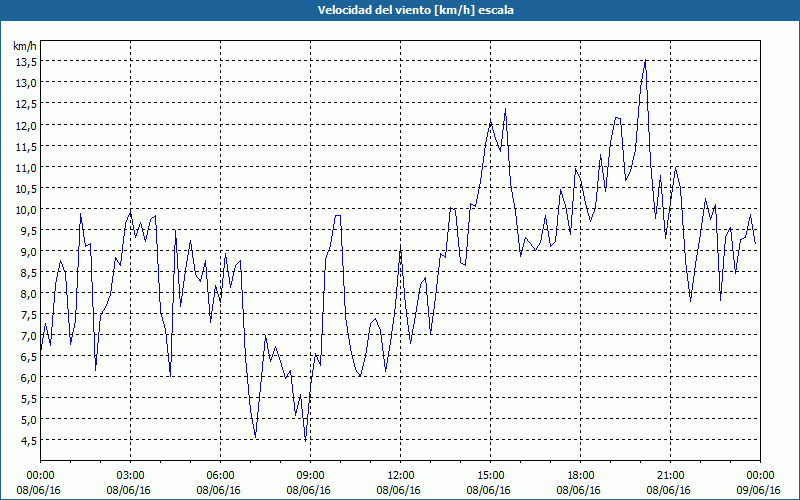Select the '12:00' time axis label
This screenshot has width=800, height=500.
click(401, 477)
